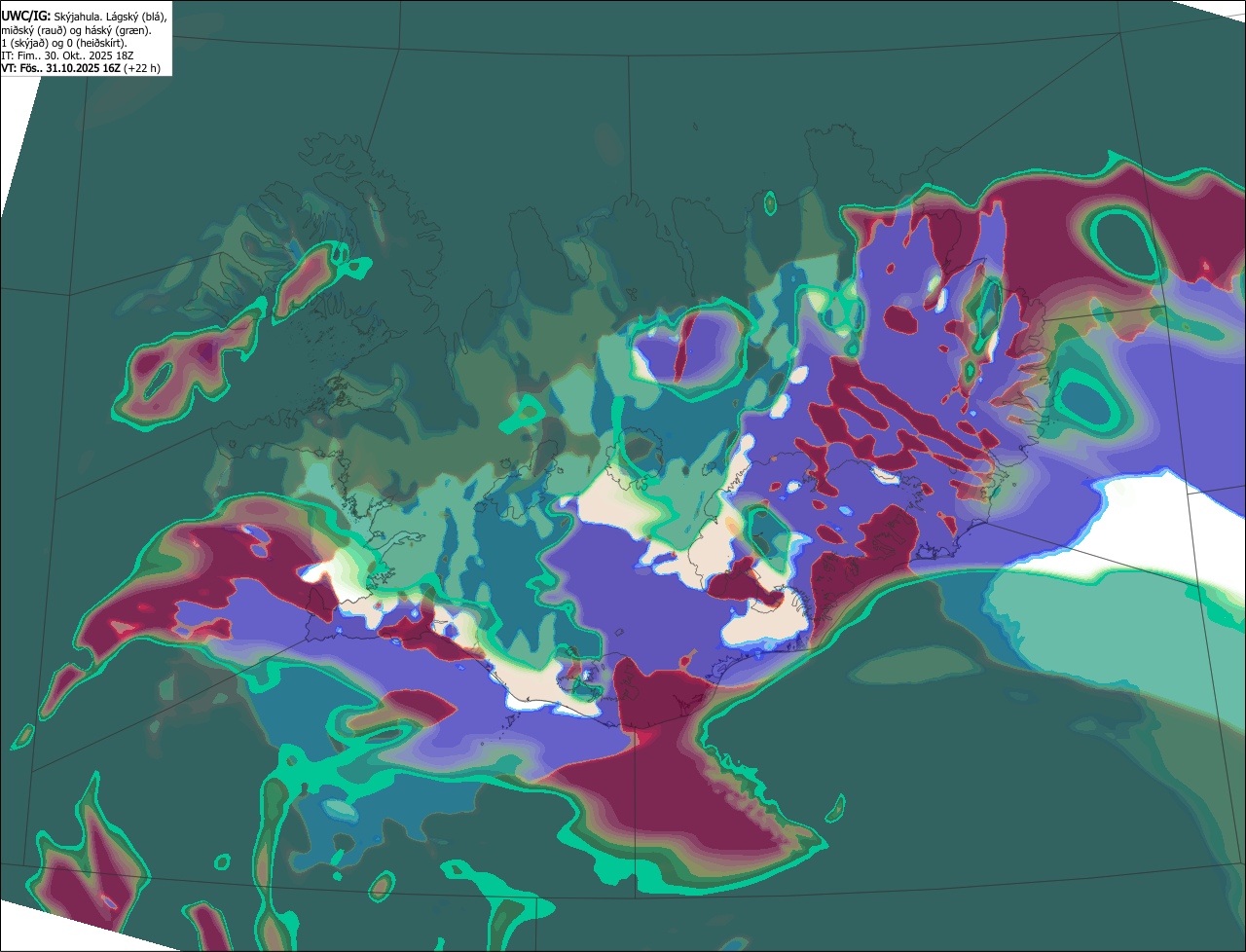
Task: Click the "VT: Fös.. 31.10.2025 16Z" valid time
Action: click(x=61, y=68)
